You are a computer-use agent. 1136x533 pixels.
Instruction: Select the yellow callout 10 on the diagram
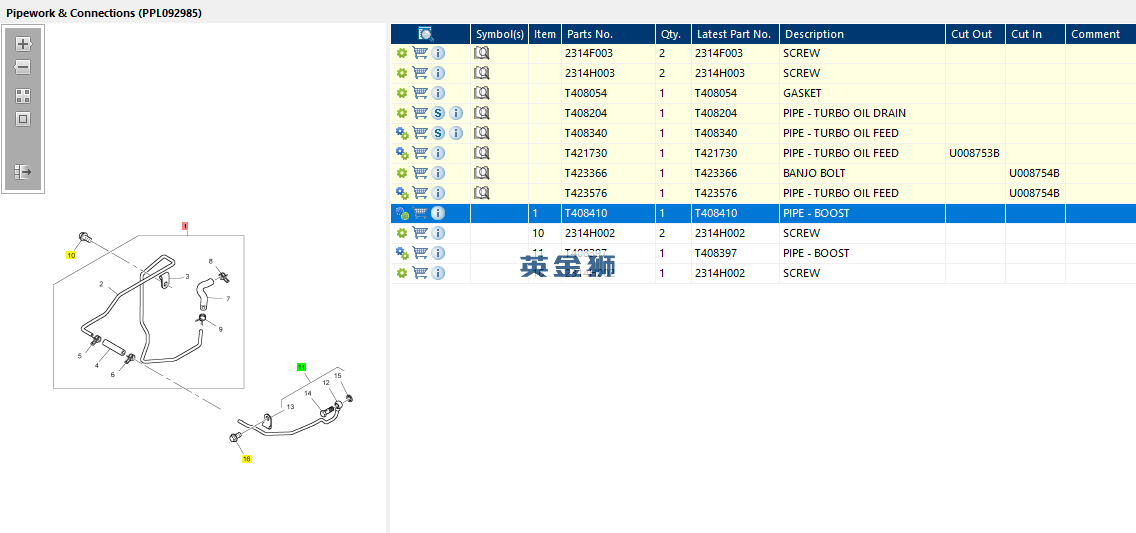point(71,255)
